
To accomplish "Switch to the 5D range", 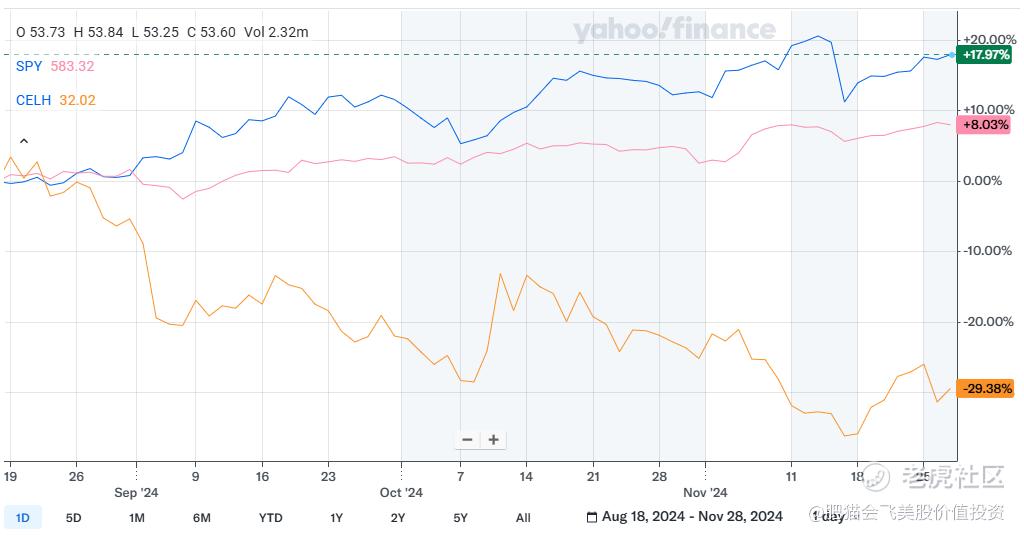I will tap(74, 518).
